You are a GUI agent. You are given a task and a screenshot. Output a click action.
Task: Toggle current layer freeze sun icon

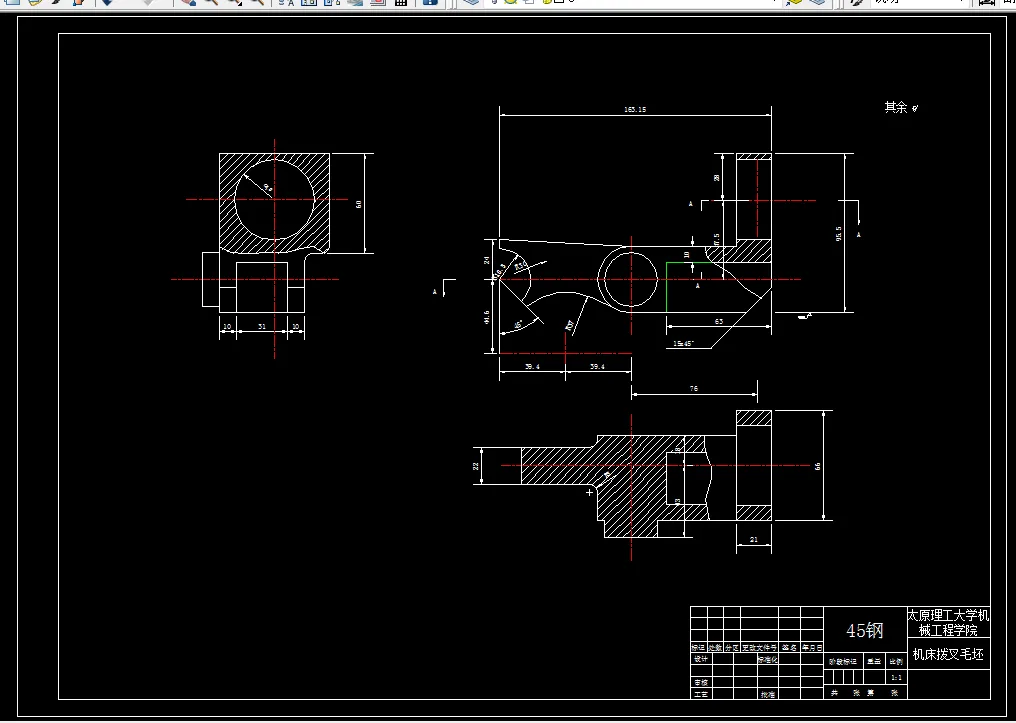tap(511, 2)
